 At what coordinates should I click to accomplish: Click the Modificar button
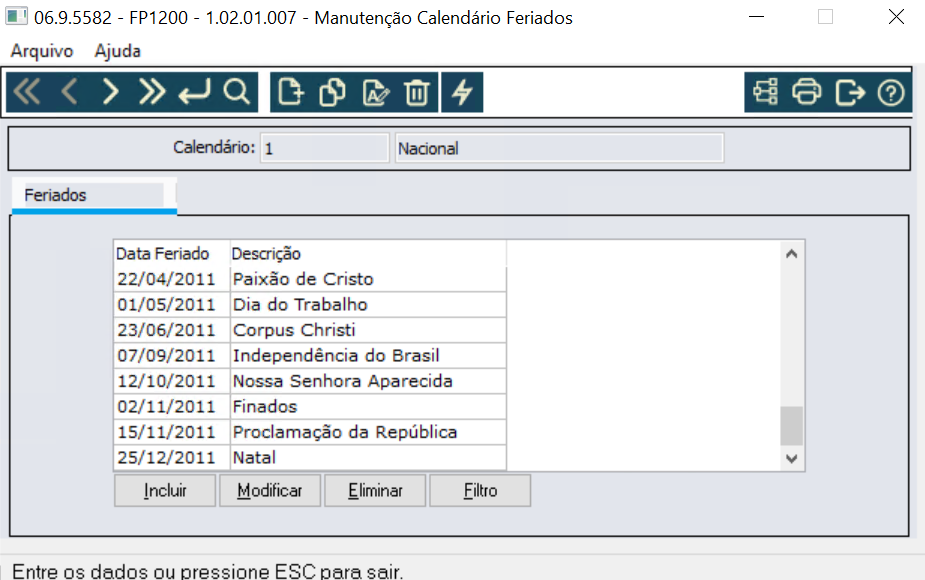tap(270, 490)
